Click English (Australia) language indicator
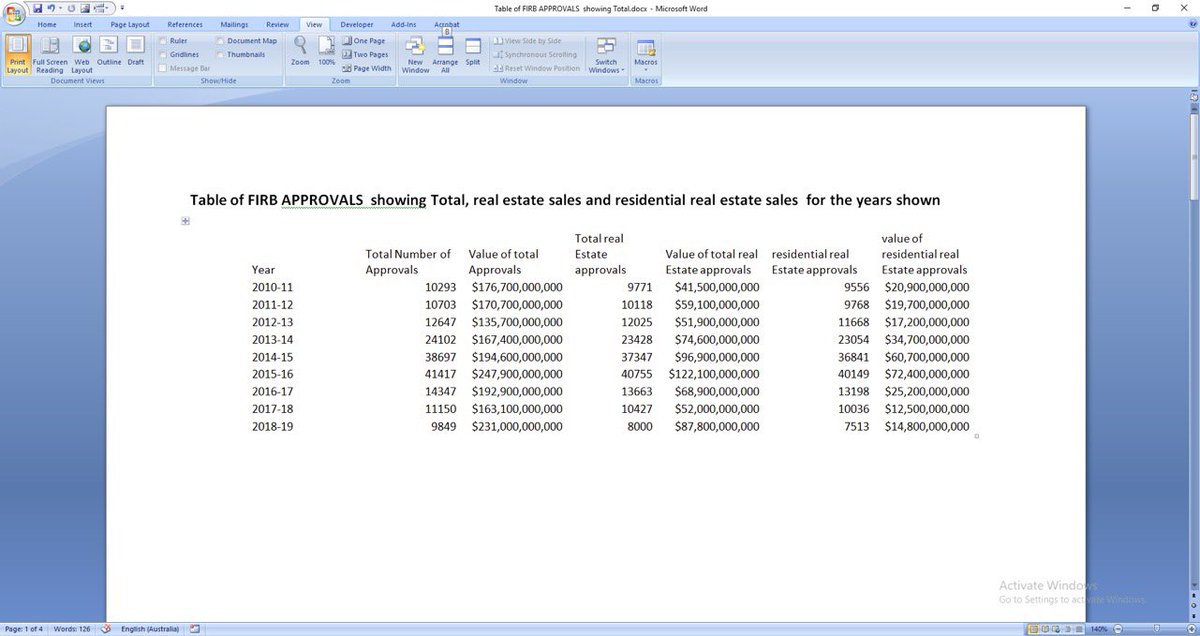Image resolution: width=1200 pixels, height=636 pixels. (x=150, y=629)
